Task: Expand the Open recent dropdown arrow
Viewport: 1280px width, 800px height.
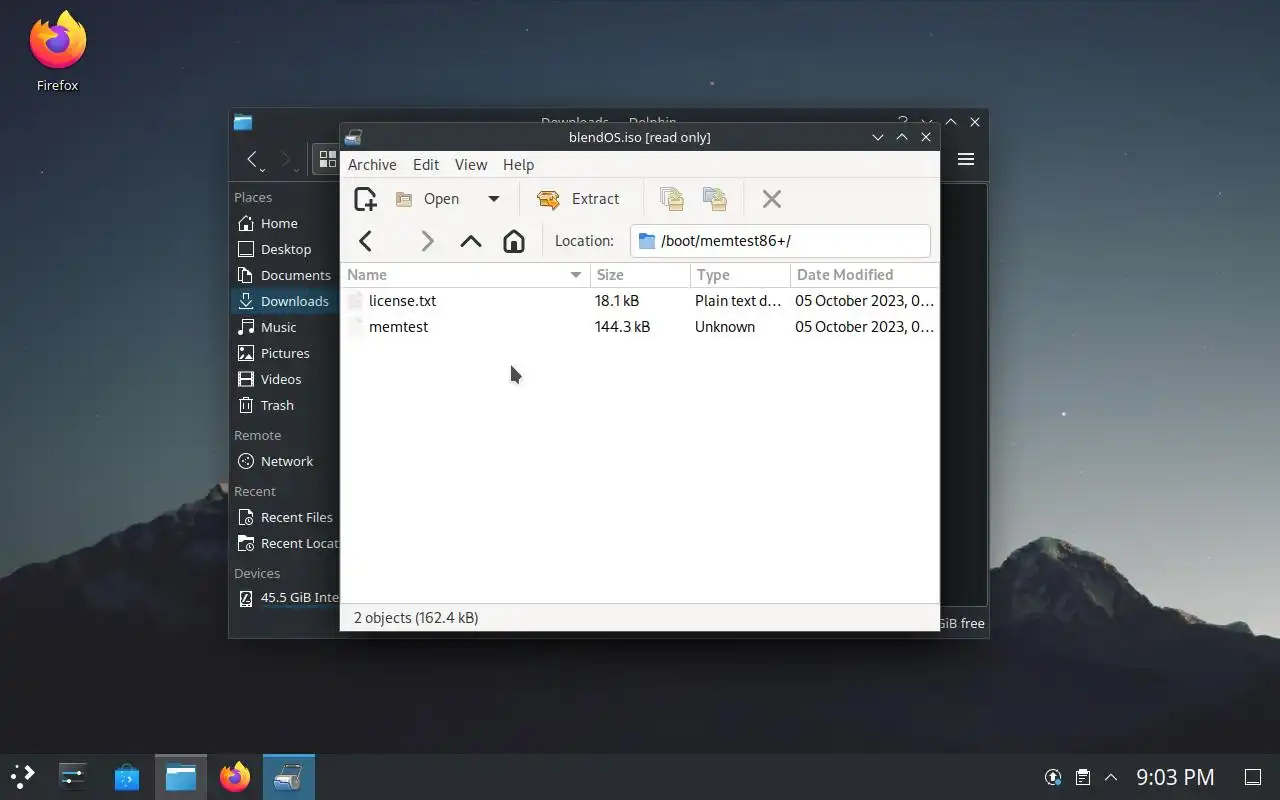Action: click(x=493, y=199)
